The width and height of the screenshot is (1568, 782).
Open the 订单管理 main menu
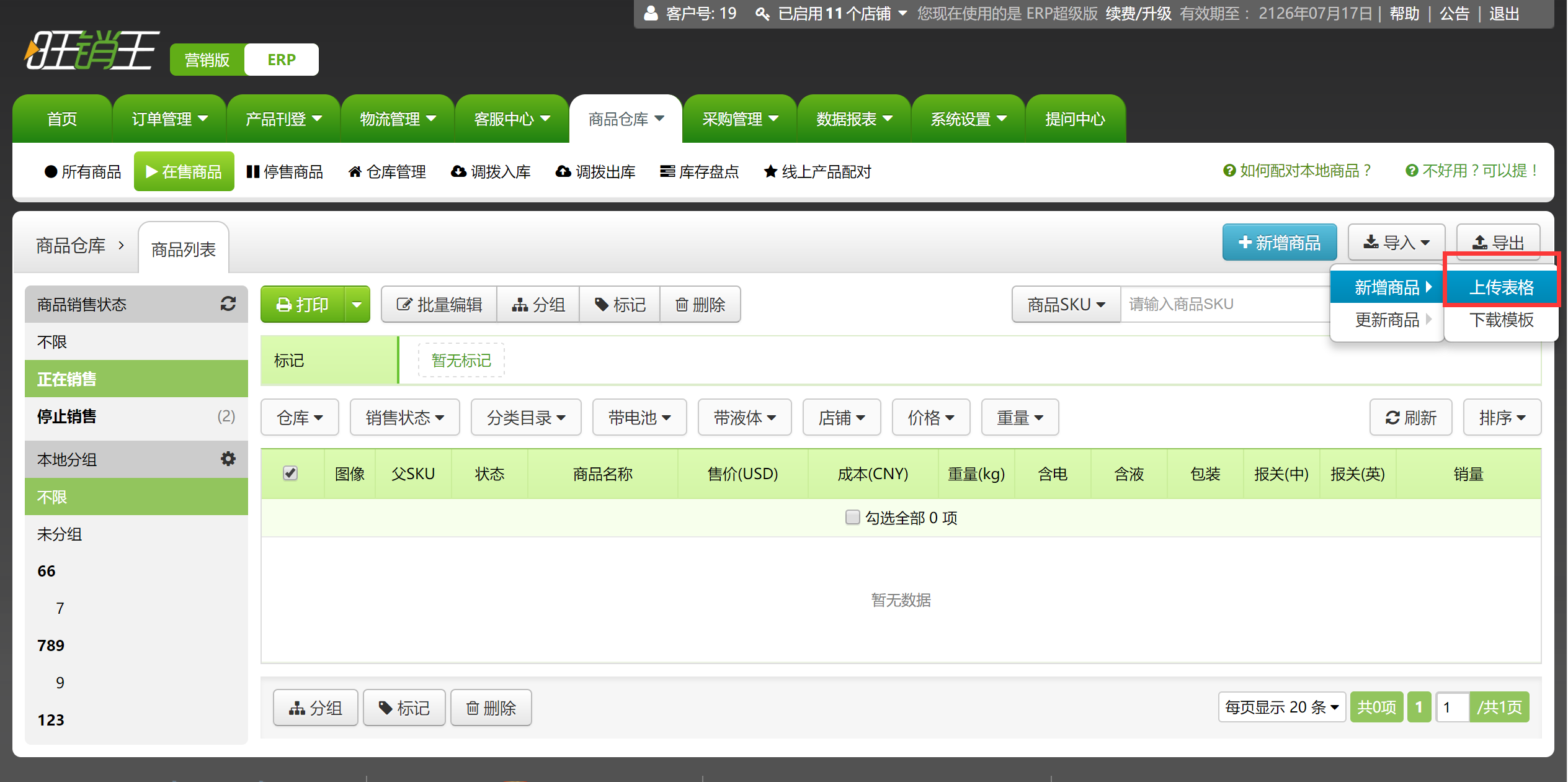point(169,119)
